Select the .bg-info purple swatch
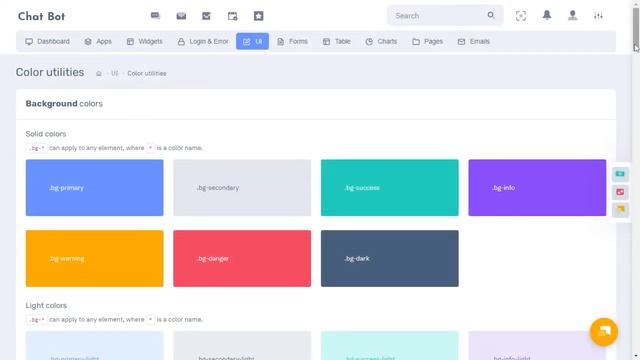The image size is (640, 360). click(x=537, y=188)
